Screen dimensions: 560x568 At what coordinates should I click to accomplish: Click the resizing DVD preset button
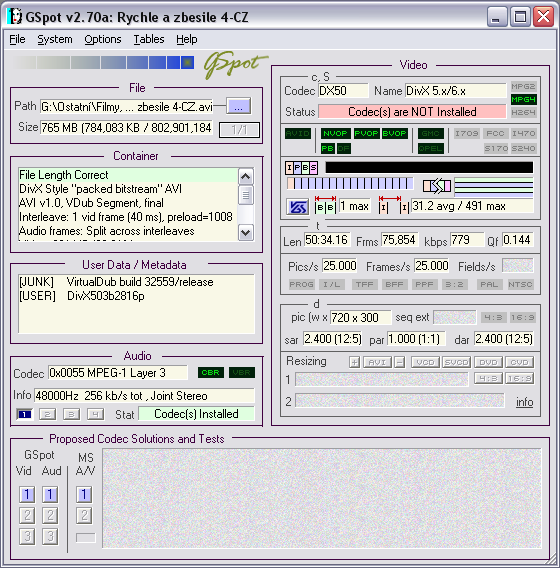[x=488, y=362]
